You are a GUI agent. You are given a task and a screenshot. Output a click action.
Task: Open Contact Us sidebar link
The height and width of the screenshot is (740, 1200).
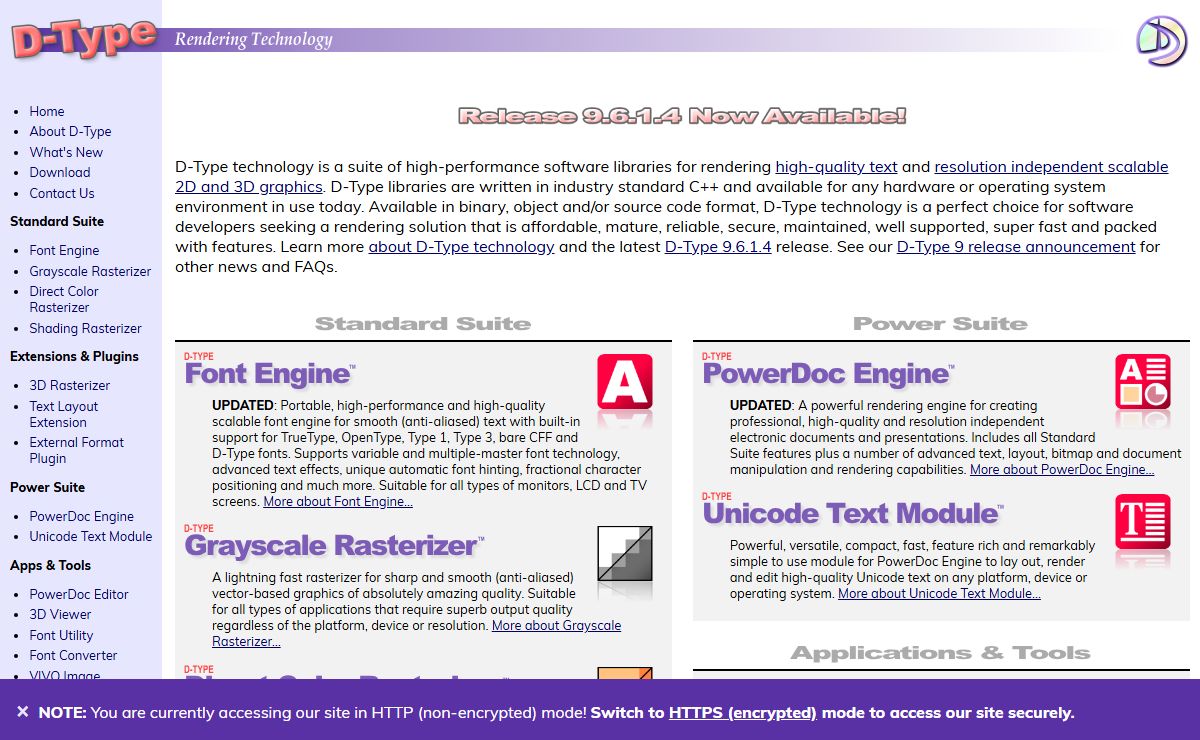click(62, 193)
